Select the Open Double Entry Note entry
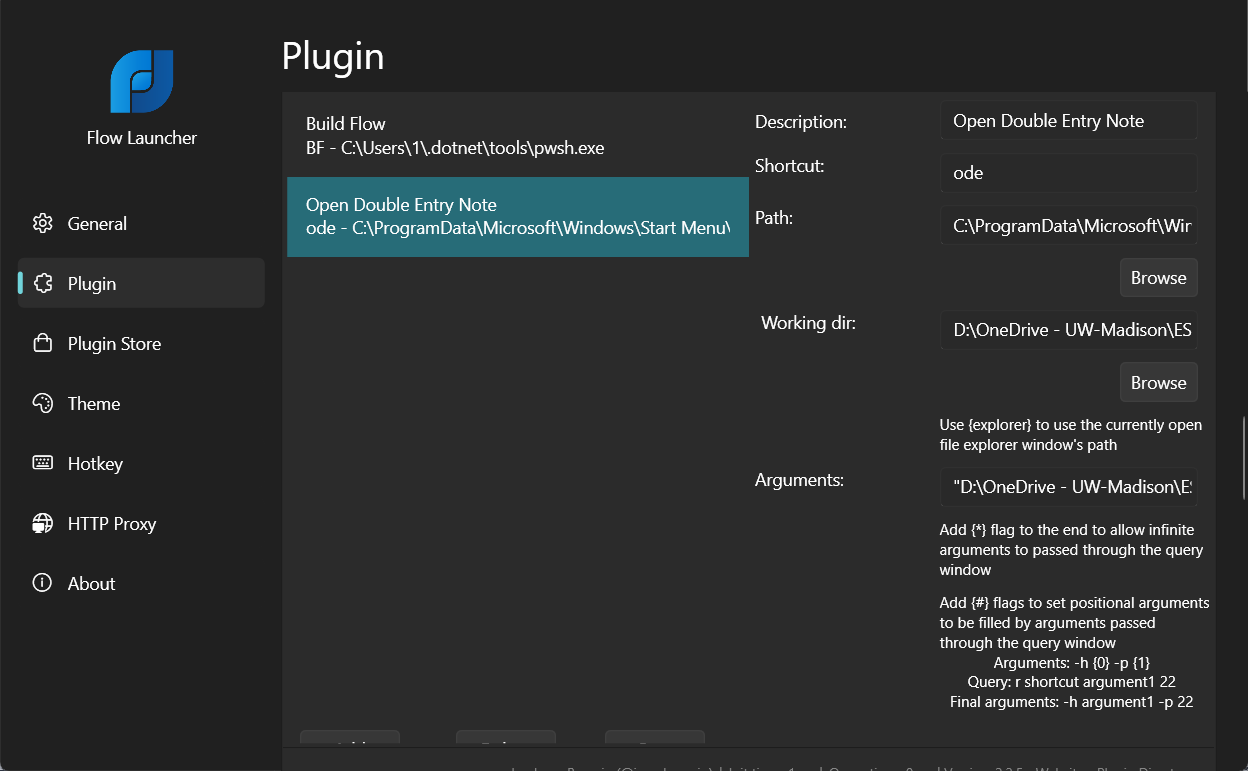Image resolution: width=1248 pixels, height=771 pixels. coord(518,217)
